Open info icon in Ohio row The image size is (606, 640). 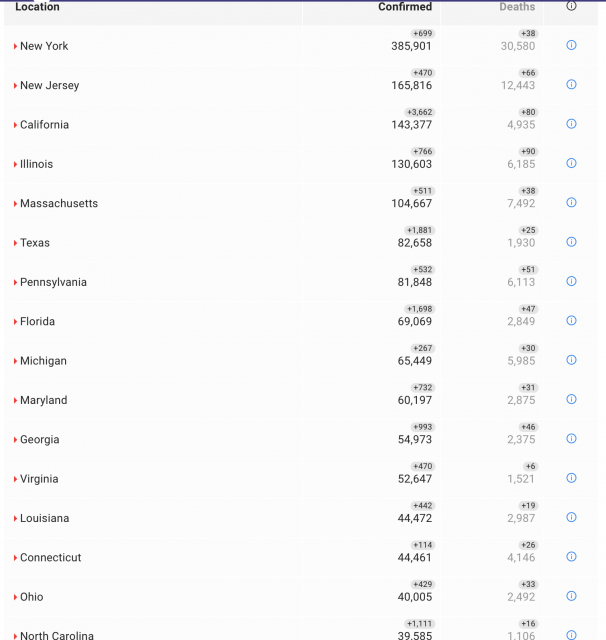click(x=571, y=596)
